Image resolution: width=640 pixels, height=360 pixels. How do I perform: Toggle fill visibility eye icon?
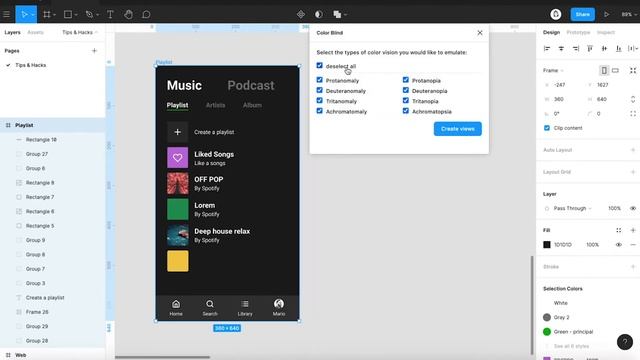[619, 244]
